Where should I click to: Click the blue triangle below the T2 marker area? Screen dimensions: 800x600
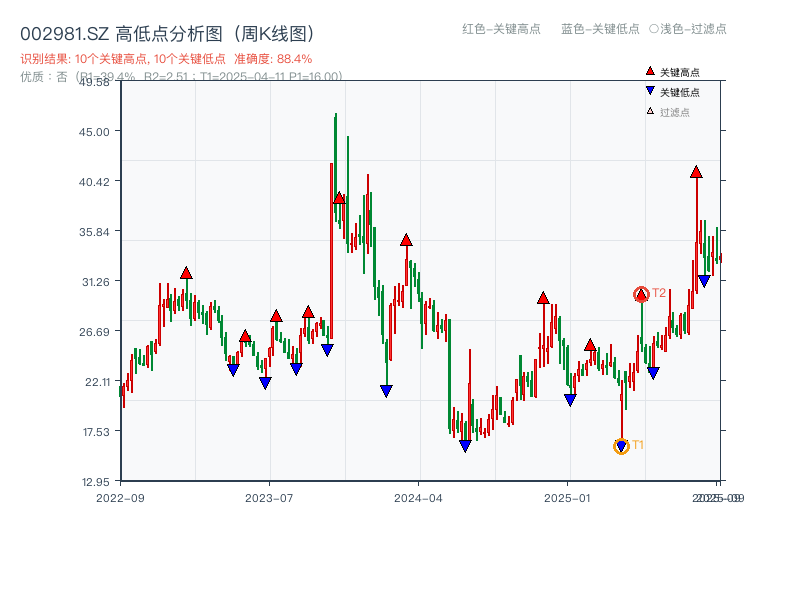[655, 373]
